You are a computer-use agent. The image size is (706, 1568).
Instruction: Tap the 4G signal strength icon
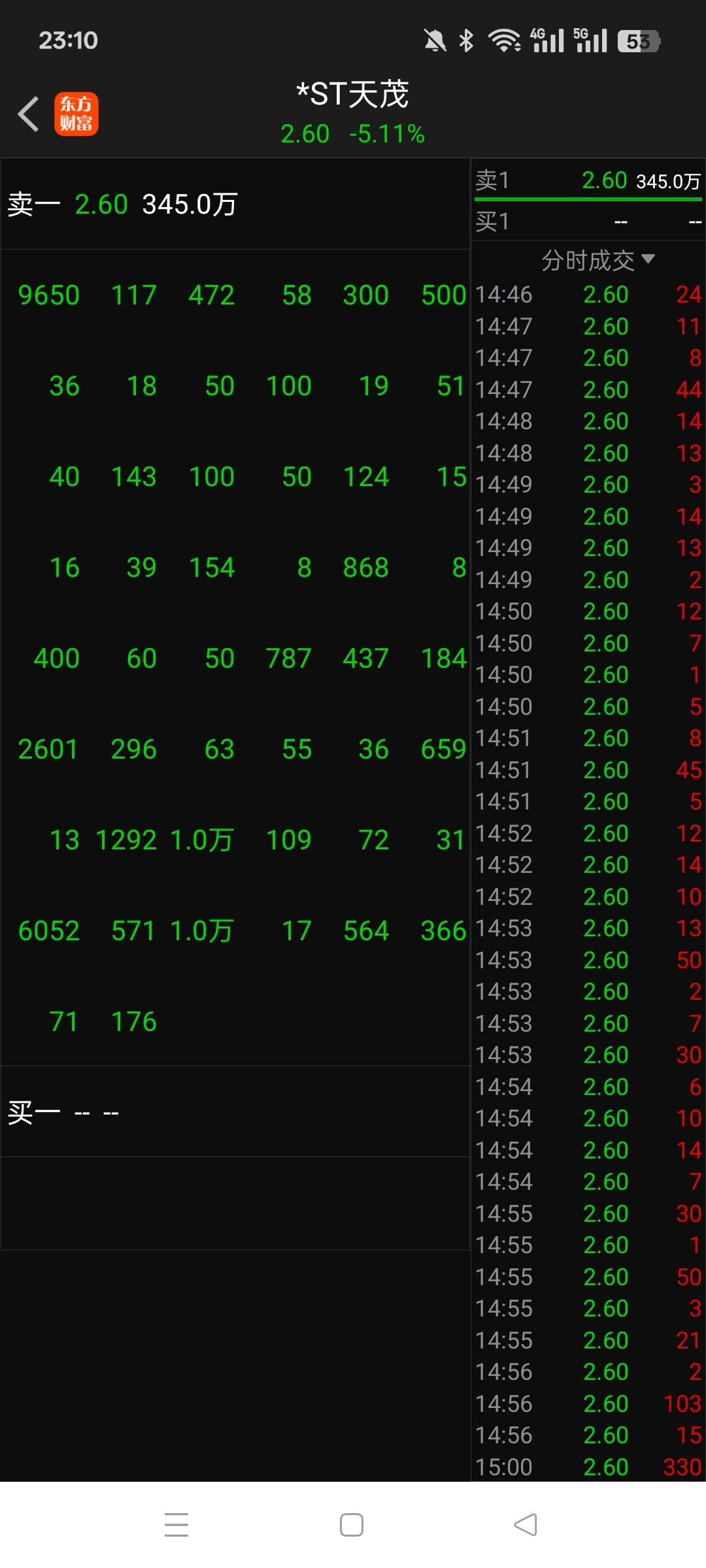[x=547, y=41]
